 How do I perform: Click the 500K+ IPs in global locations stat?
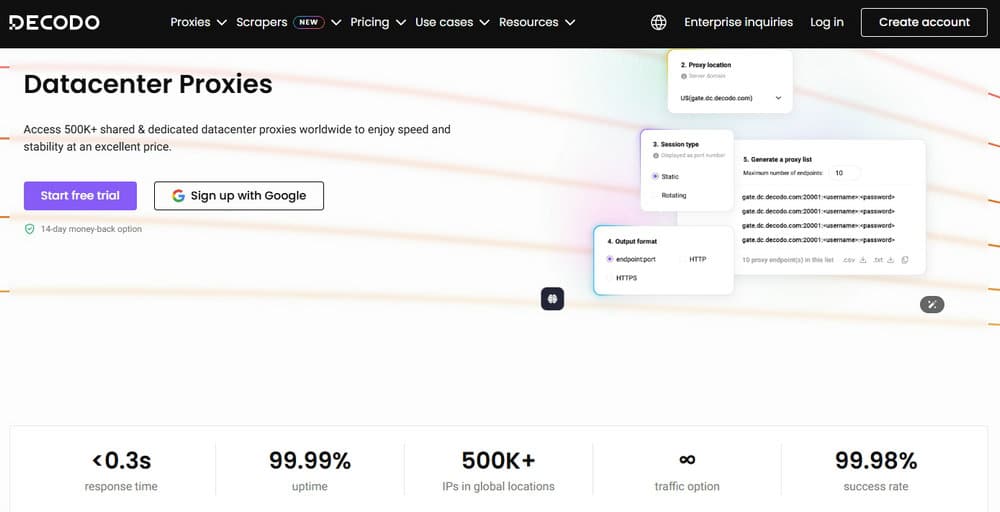pos(499,471)
